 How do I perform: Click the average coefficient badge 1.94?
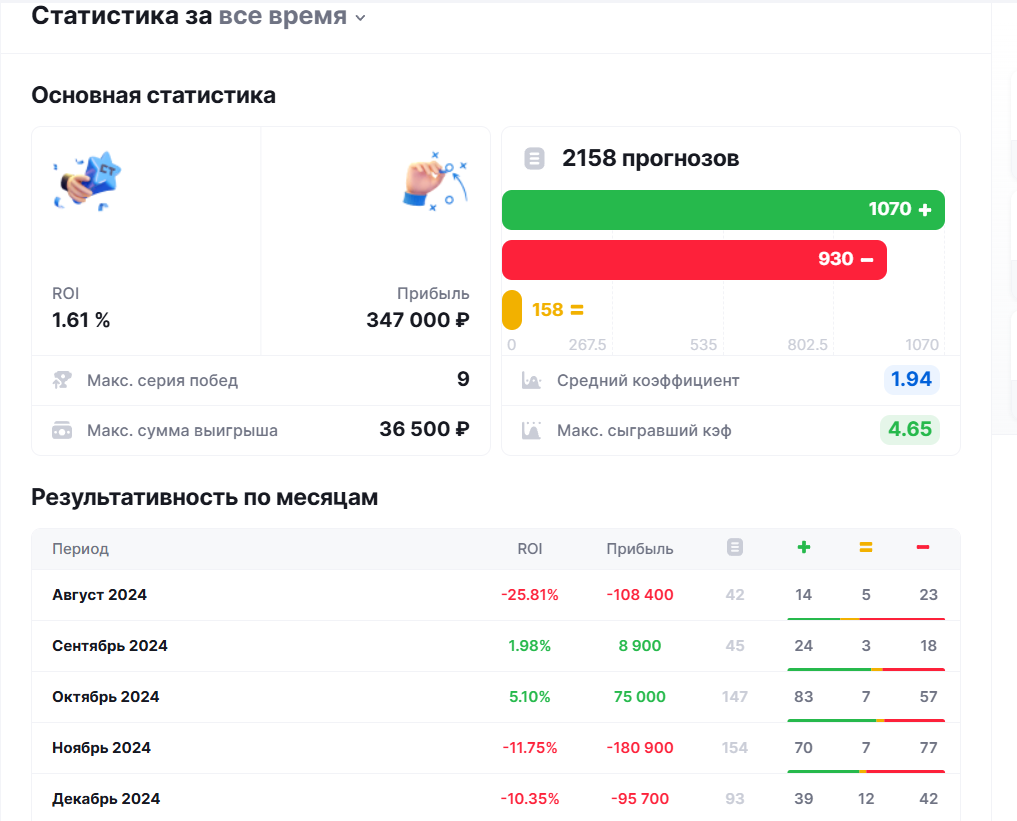click(911, 379)
